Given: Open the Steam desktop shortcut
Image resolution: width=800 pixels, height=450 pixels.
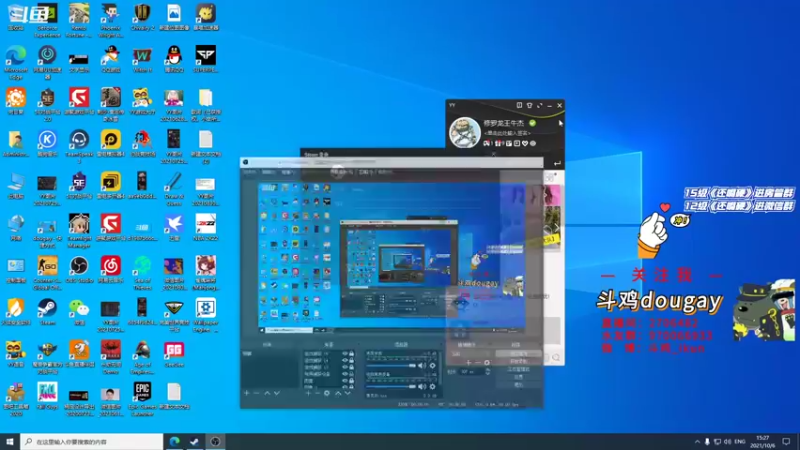Looking at the screenshot, I should pyautogui.click(x=47, y=312).
